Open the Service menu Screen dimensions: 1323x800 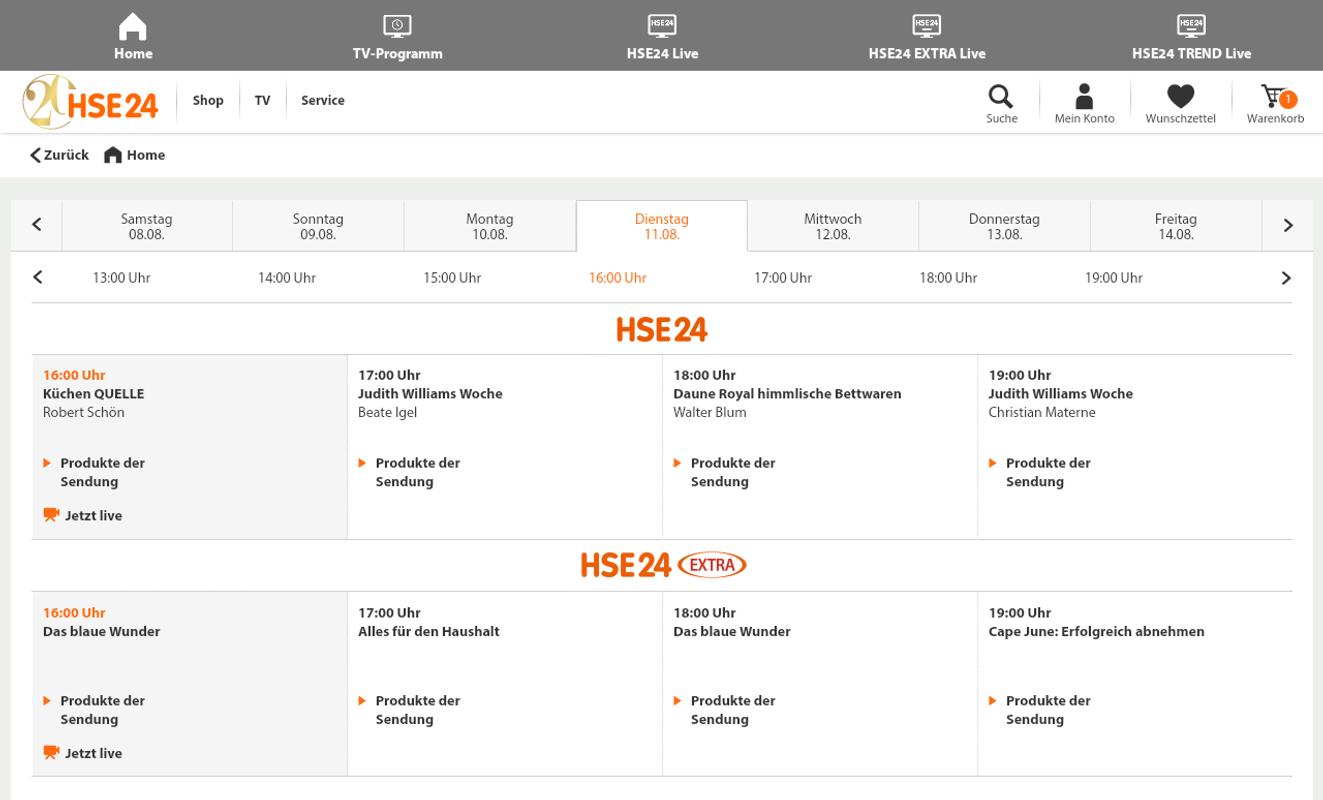pyautogui.click(x=322, y=100)
